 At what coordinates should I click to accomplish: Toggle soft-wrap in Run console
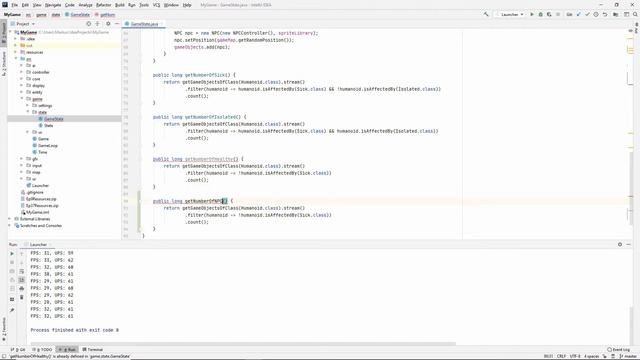(x=22, y=271)
